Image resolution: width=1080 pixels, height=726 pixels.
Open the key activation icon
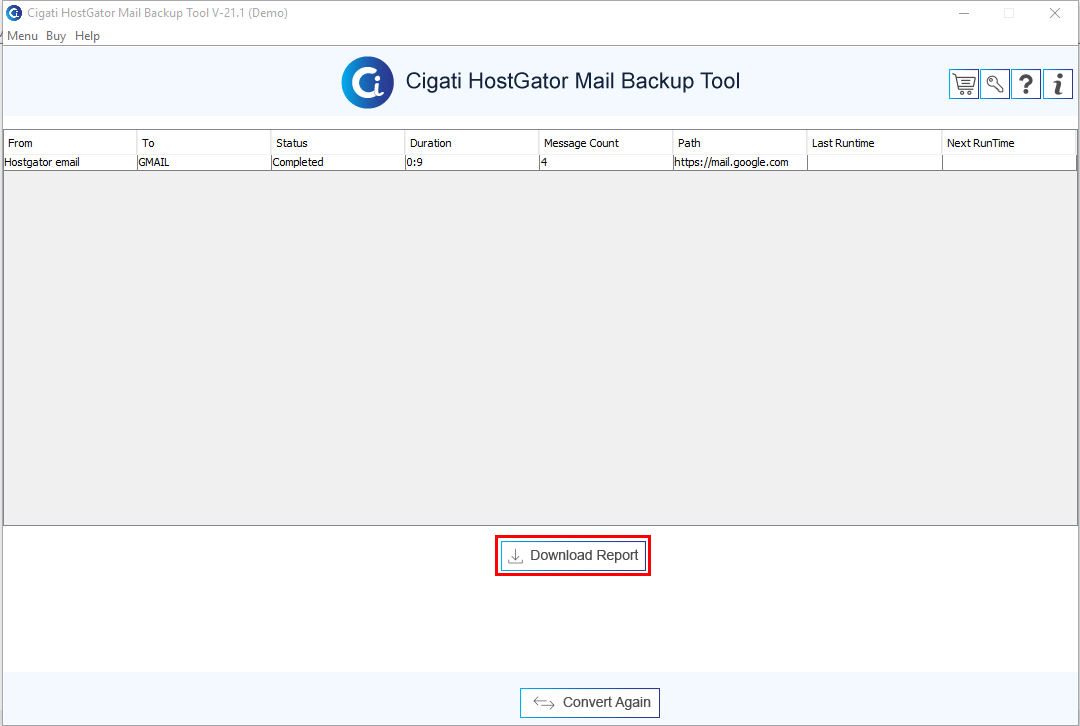[x=995, y=85]
